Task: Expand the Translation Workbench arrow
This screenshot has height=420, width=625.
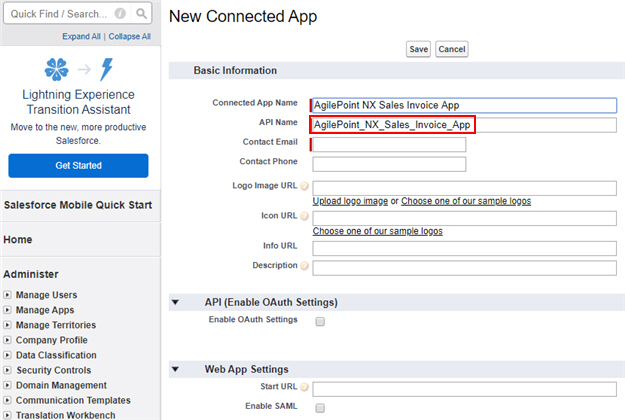Action: [7, 415]
